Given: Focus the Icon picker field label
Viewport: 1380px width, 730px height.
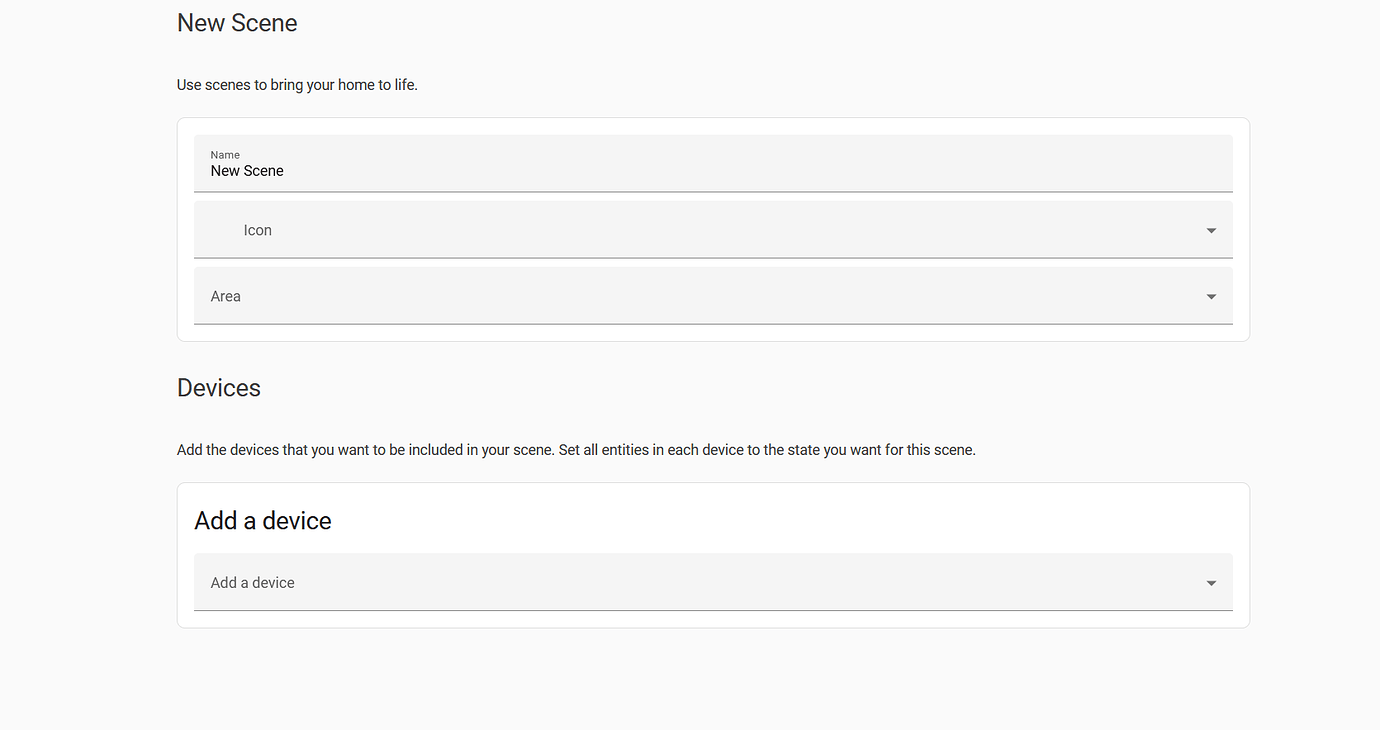Looking at the screenshot, I should (x=258, y=230).
